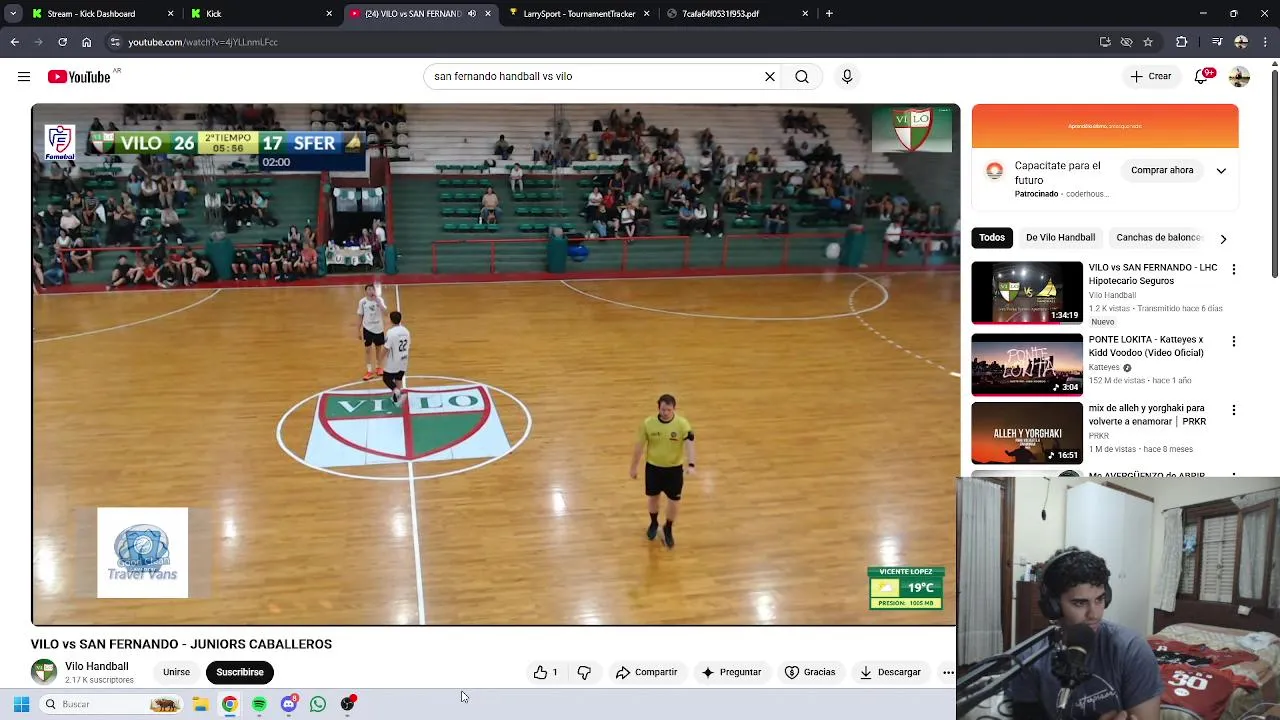The height and width of the screenshot is (720, 1280).
Task: Join the channel with Unirse
Action: tap(176, 672)
